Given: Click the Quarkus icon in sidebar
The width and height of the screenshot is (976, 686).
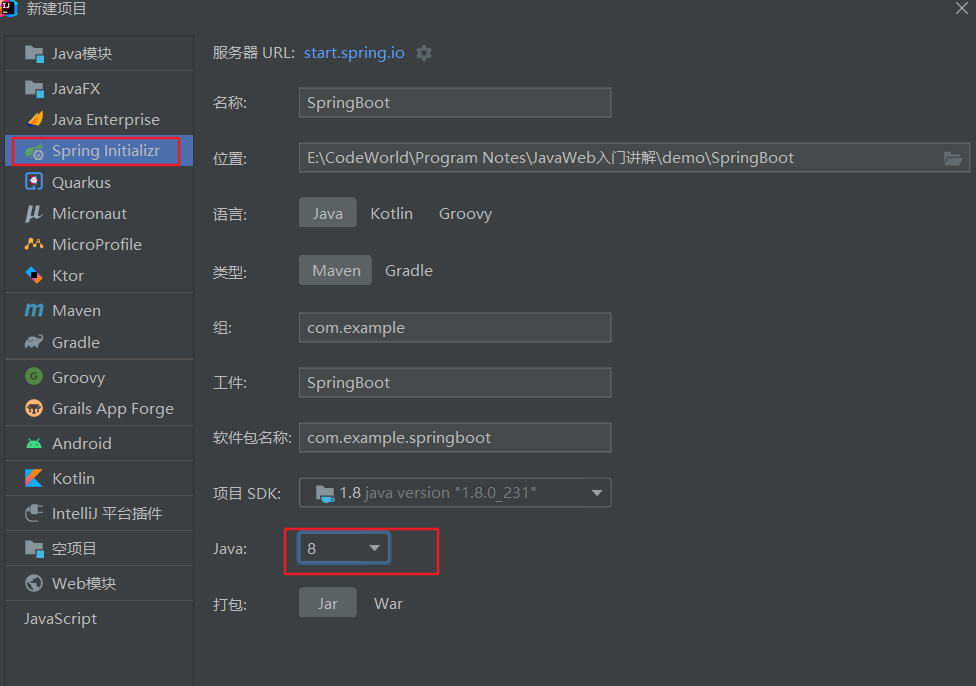Looking at the screenshot, I should tap(34, 182).
